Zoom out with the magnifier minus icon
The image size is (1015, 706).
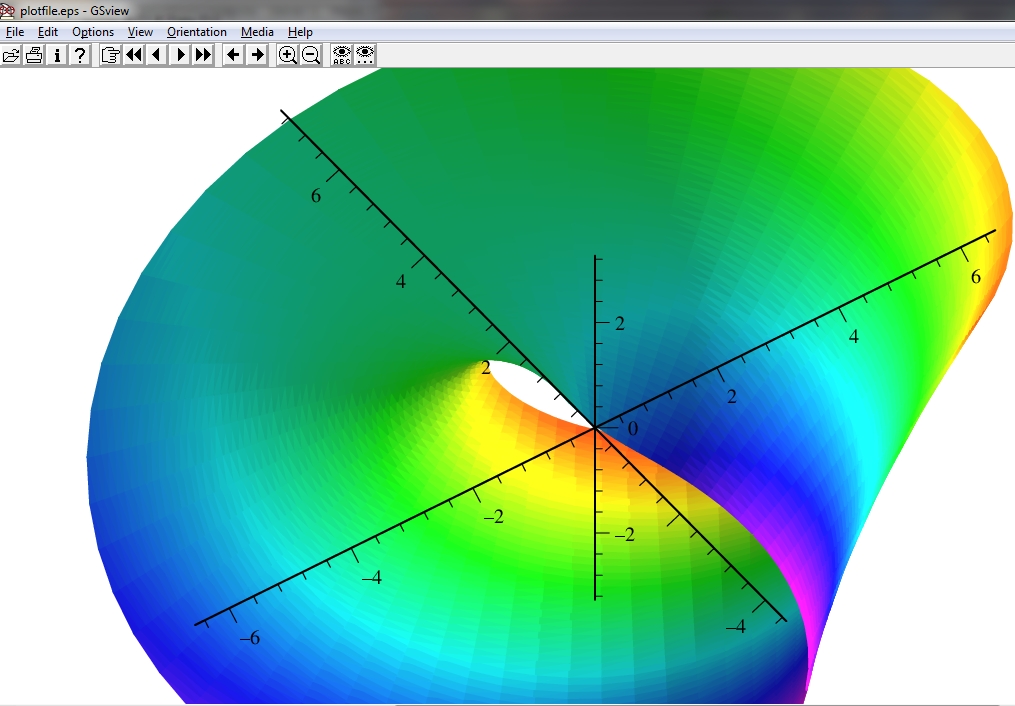tap(311, 55)
